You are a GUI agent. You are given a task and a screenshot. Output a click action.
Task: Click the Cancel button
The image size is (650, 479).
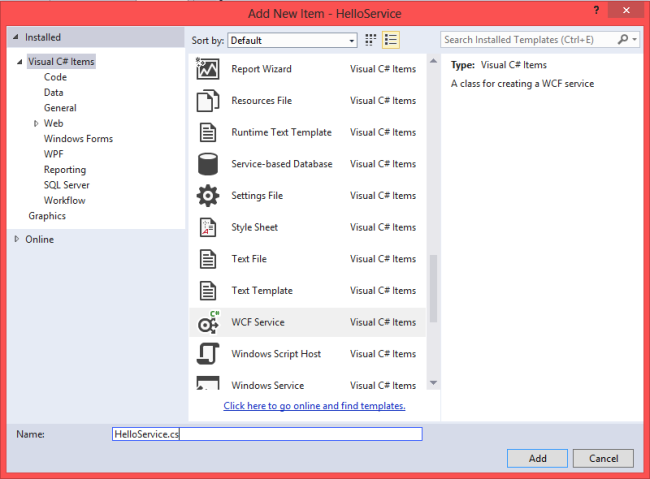point(603,458)
